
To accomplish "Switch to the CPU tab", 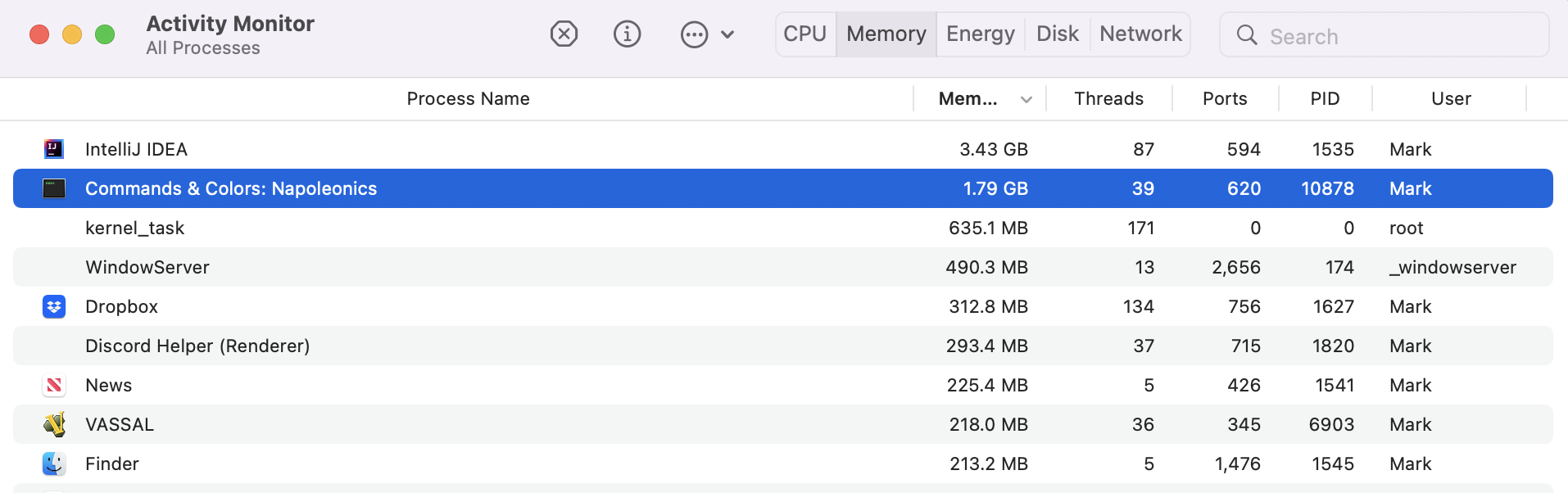I will pyautogui.click(x=805, y=34).
